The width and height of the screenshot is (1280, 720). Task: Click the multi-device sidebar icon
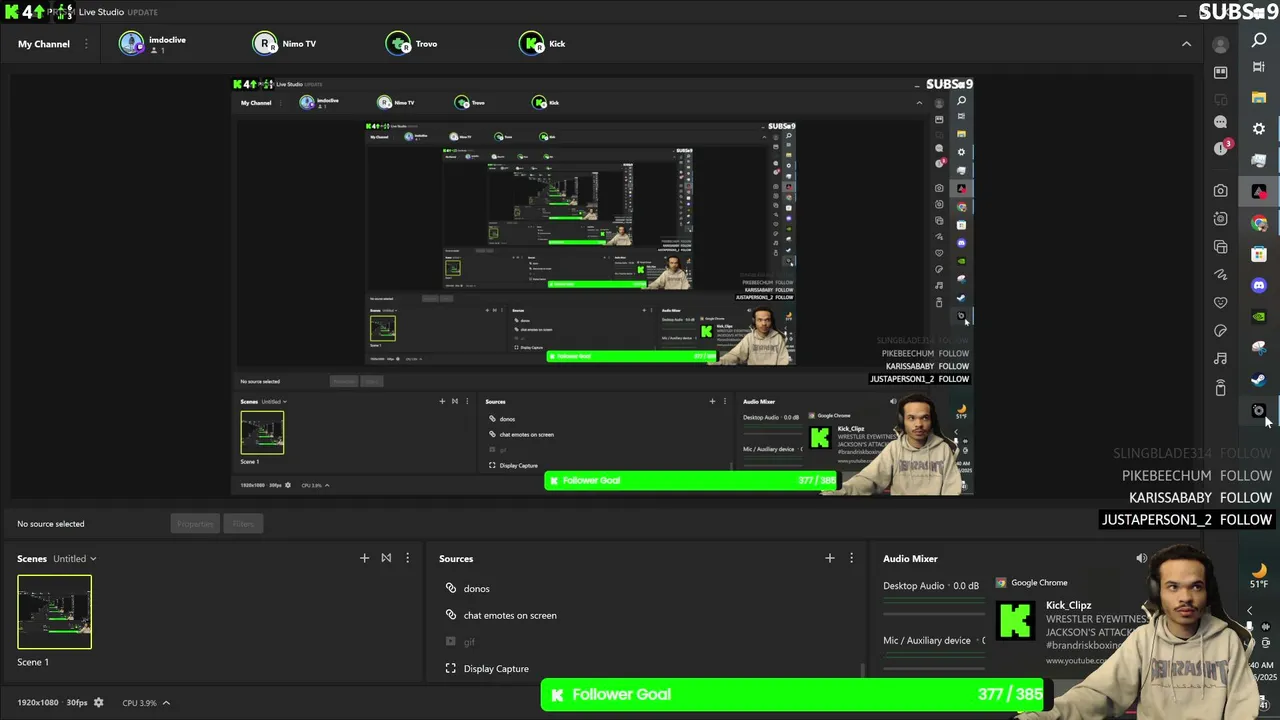point(1220,98)
